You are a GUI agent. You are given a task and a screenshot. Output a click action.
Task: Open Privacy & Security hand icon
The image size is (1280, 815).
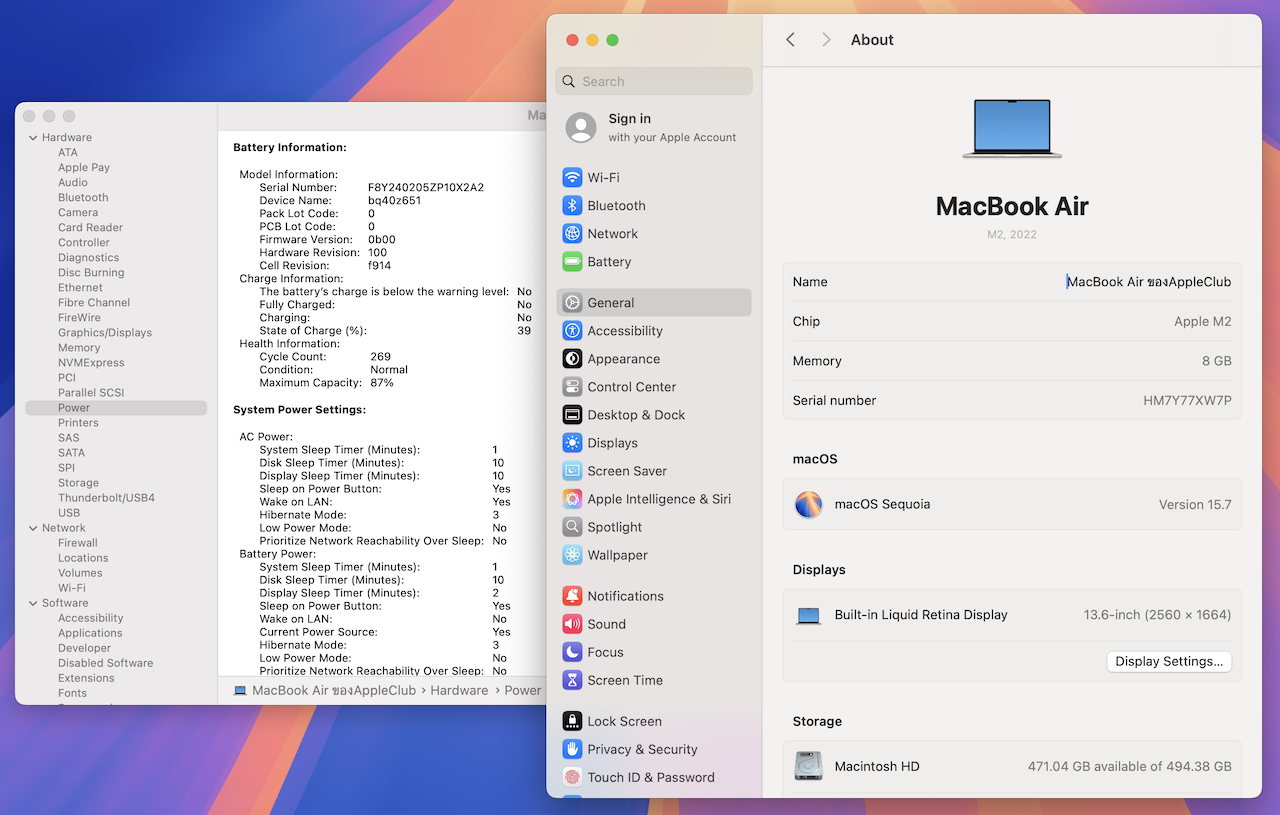572,749
